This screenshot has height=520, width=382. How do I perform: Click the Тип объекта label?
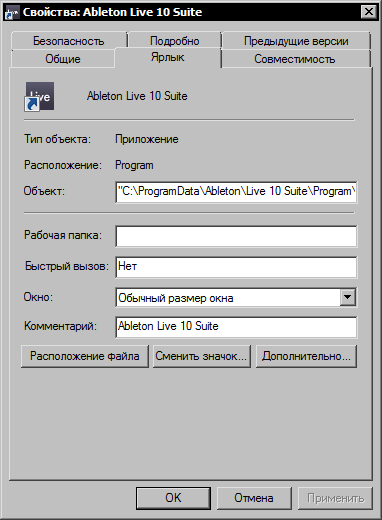pyautogui.click(x=57, y=139)
